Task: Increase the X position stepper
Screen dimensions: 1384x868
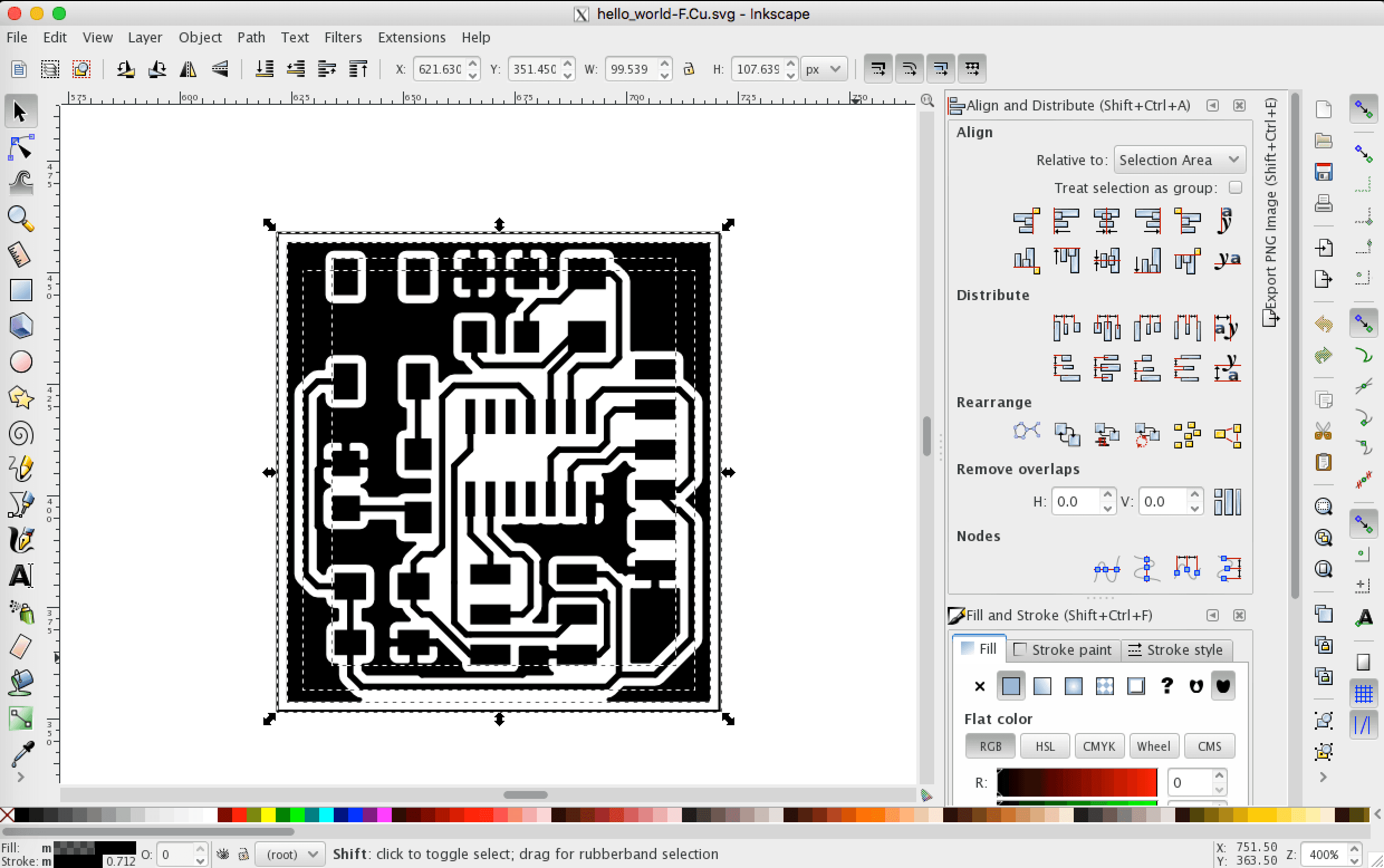Action: (x=473, y=63)
